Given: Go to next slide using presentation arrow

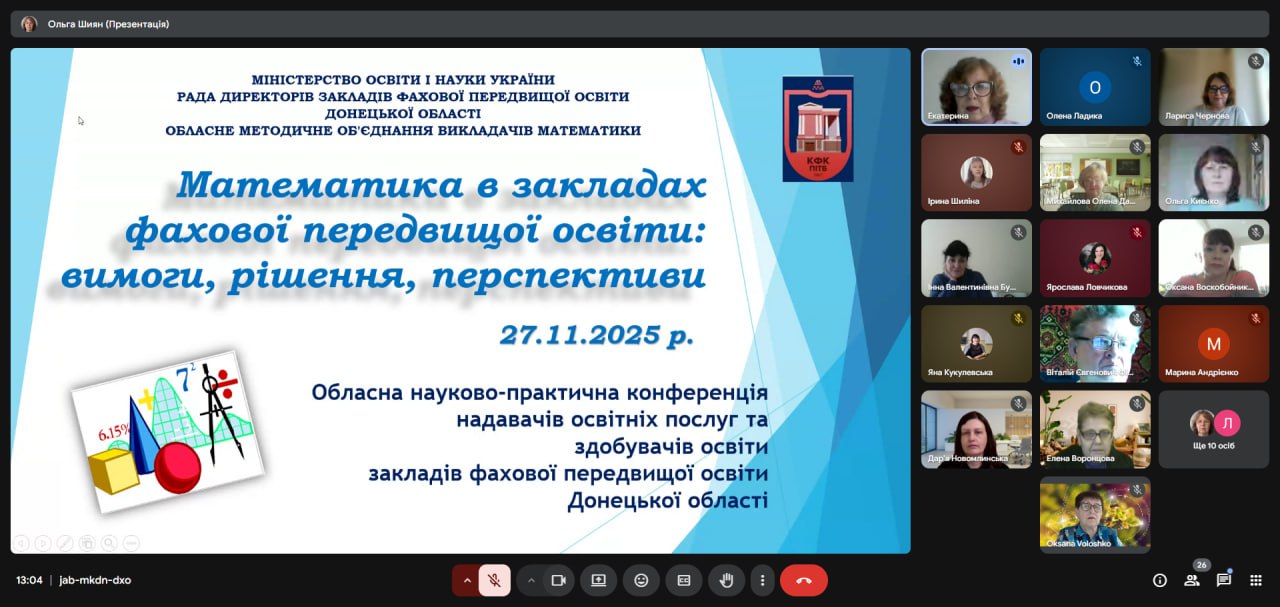Looking at the screenshot, I should tap(42, 543).
